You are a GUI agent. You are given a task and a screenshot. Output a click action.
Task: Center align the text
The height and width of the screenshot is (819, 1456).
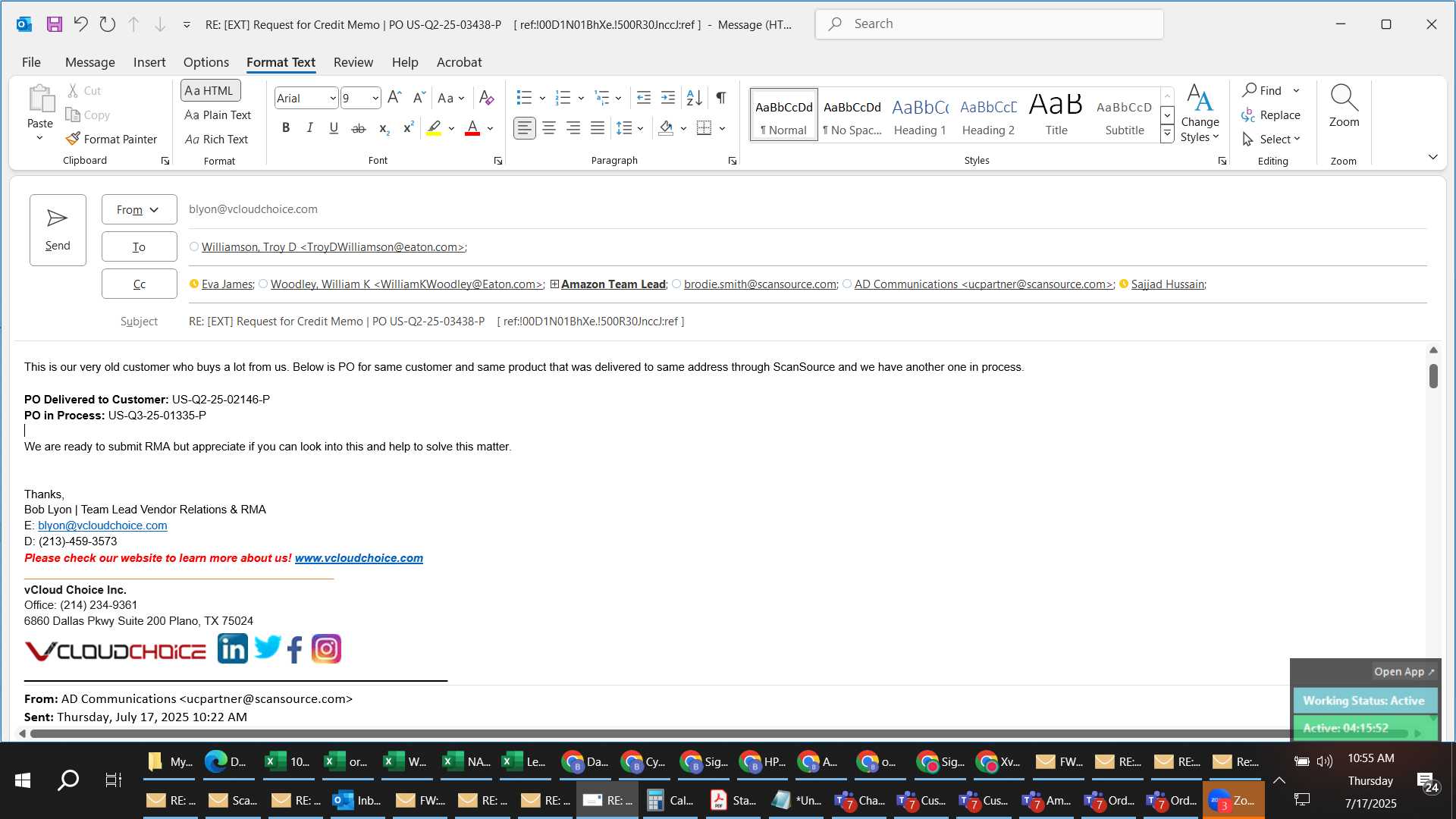pos(549,128)
